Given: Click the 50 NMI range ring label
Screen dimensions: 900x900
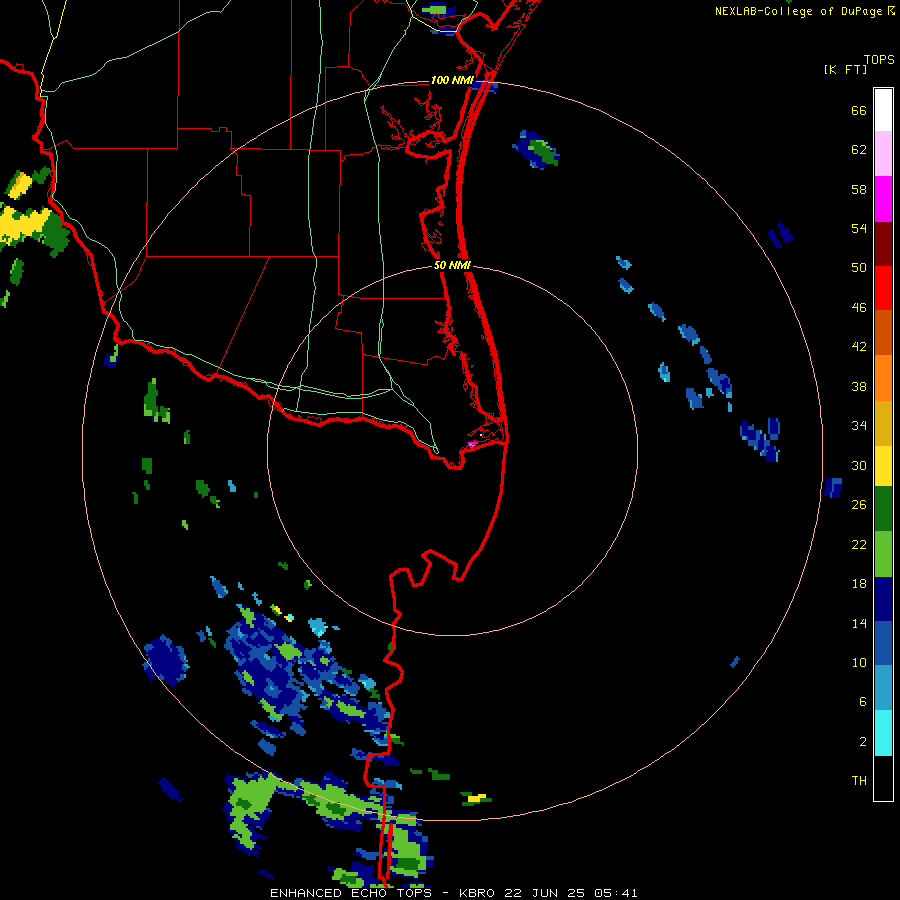Looking at the screenshot, I should point(452,265).
